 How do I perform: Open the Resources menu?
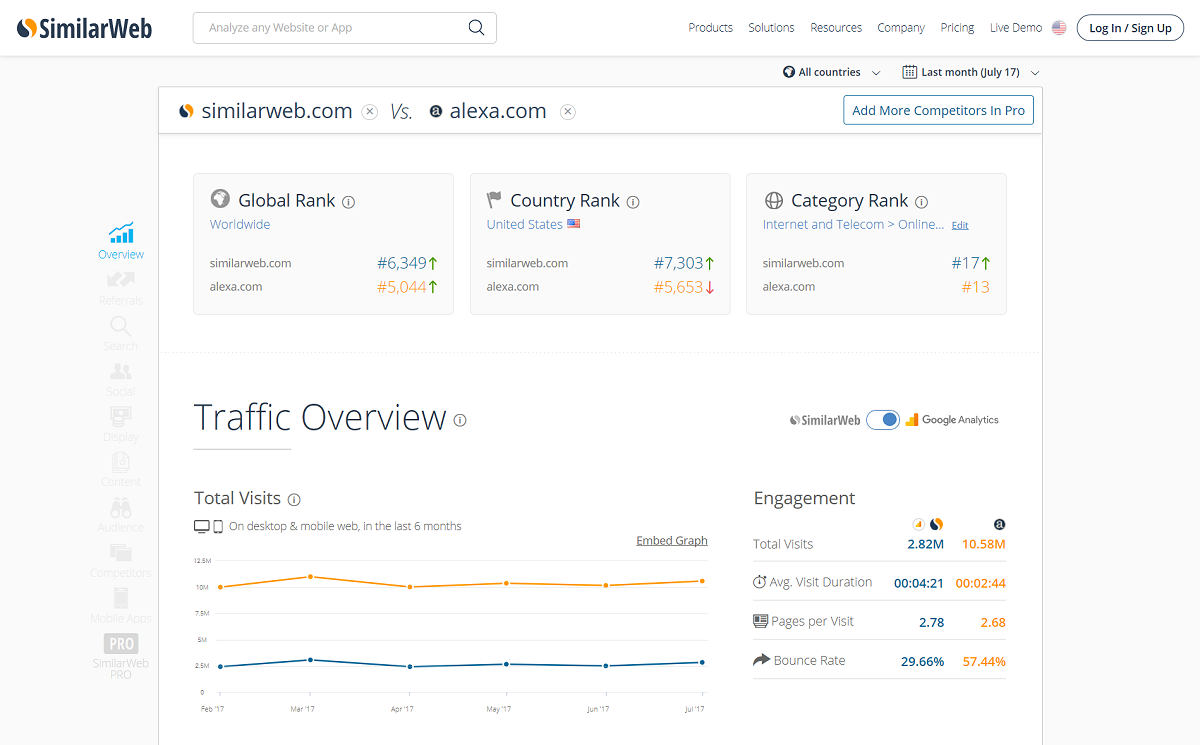click(x=836, y=28)
